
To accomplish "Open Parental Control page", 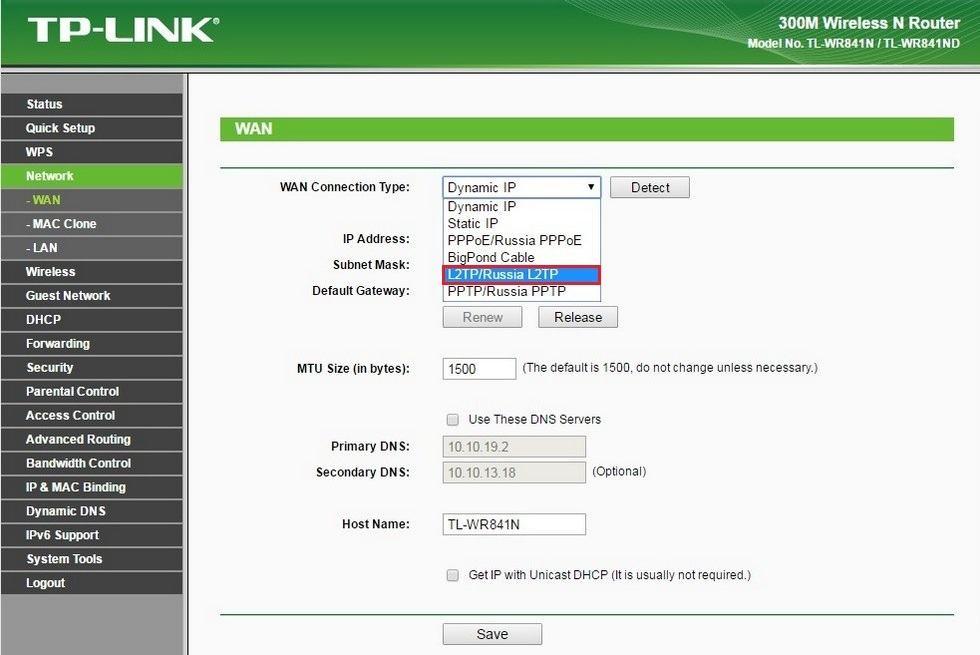I will pyautogui.click(x=91, y=391).
